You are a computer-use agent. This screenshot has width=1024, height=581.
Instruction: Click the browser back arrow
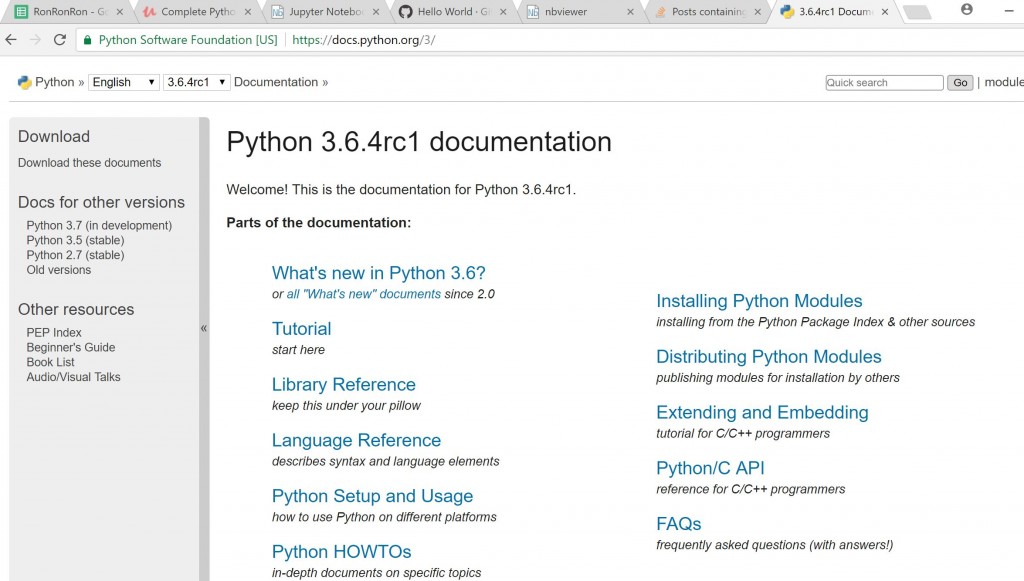(x=11, y=40)
